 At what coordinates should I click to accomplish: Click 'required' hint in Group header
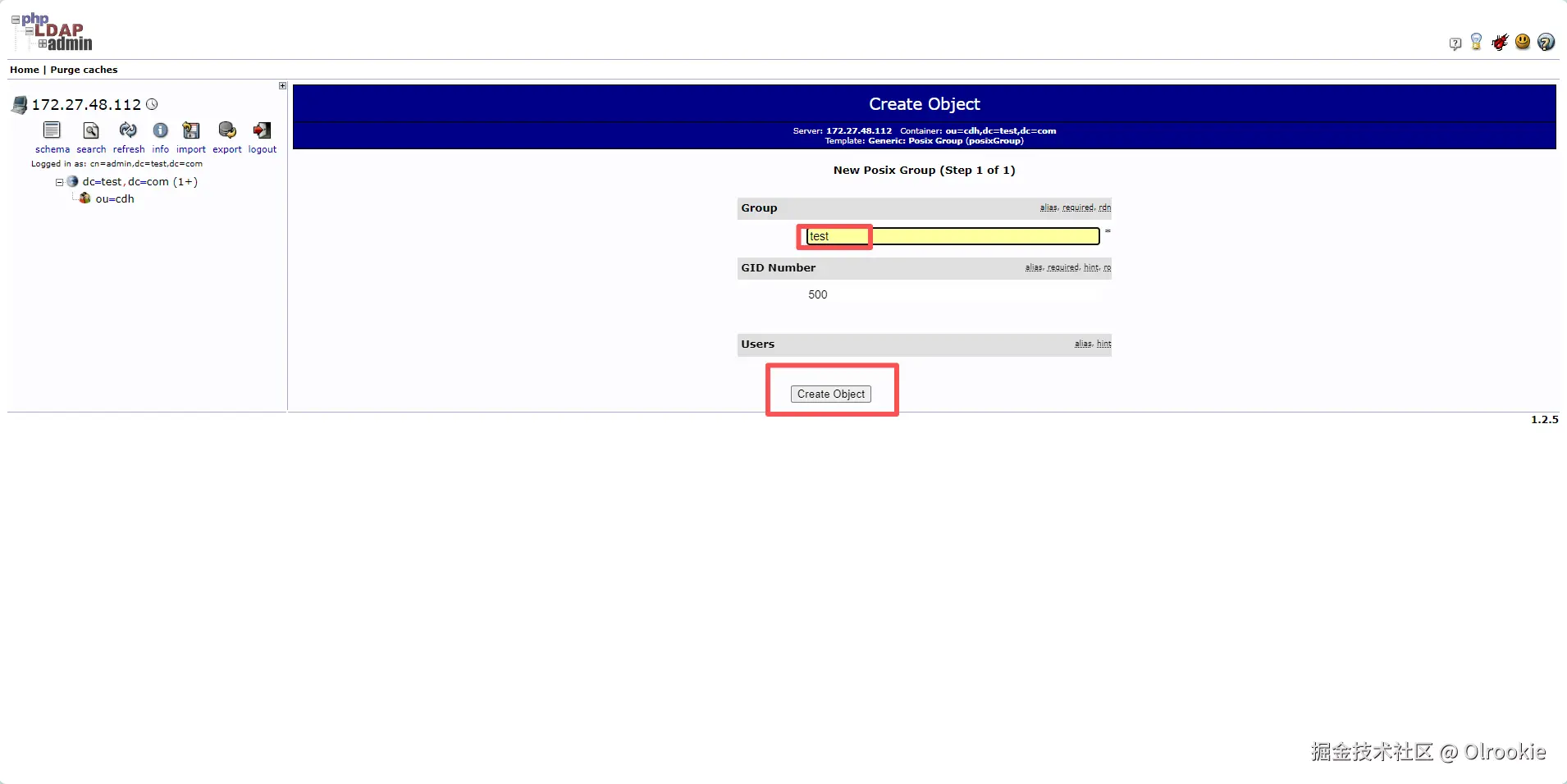(x=1078, y=207)
